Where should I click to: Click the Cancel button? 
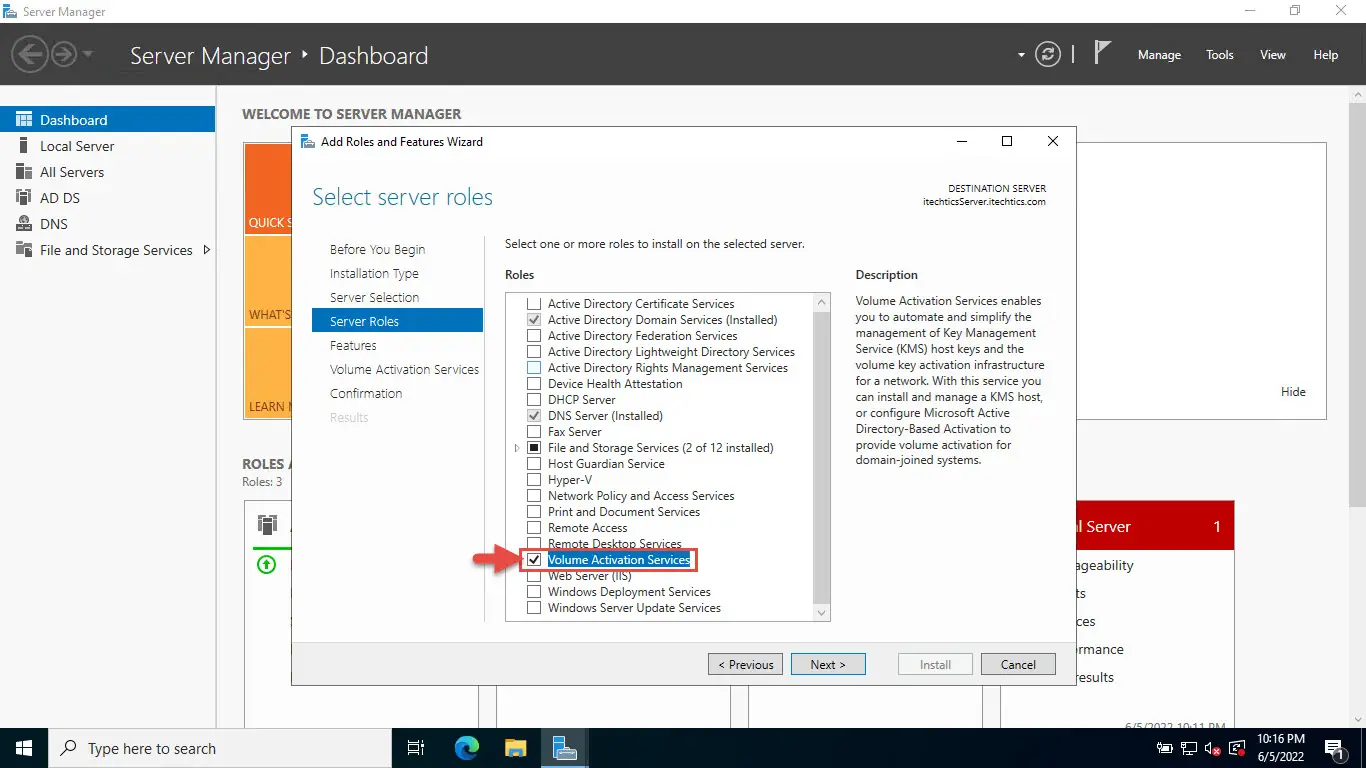click(x=1018, y=664)
